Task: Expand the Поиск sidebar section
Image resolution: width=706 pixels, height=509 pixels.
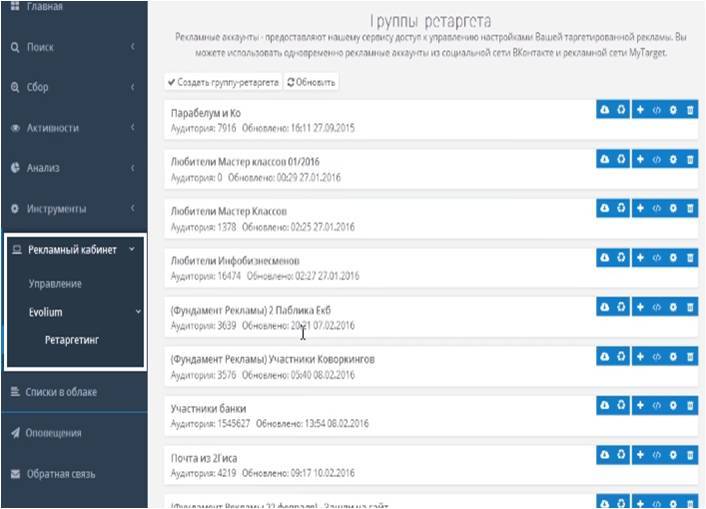Action: [133, 47]
